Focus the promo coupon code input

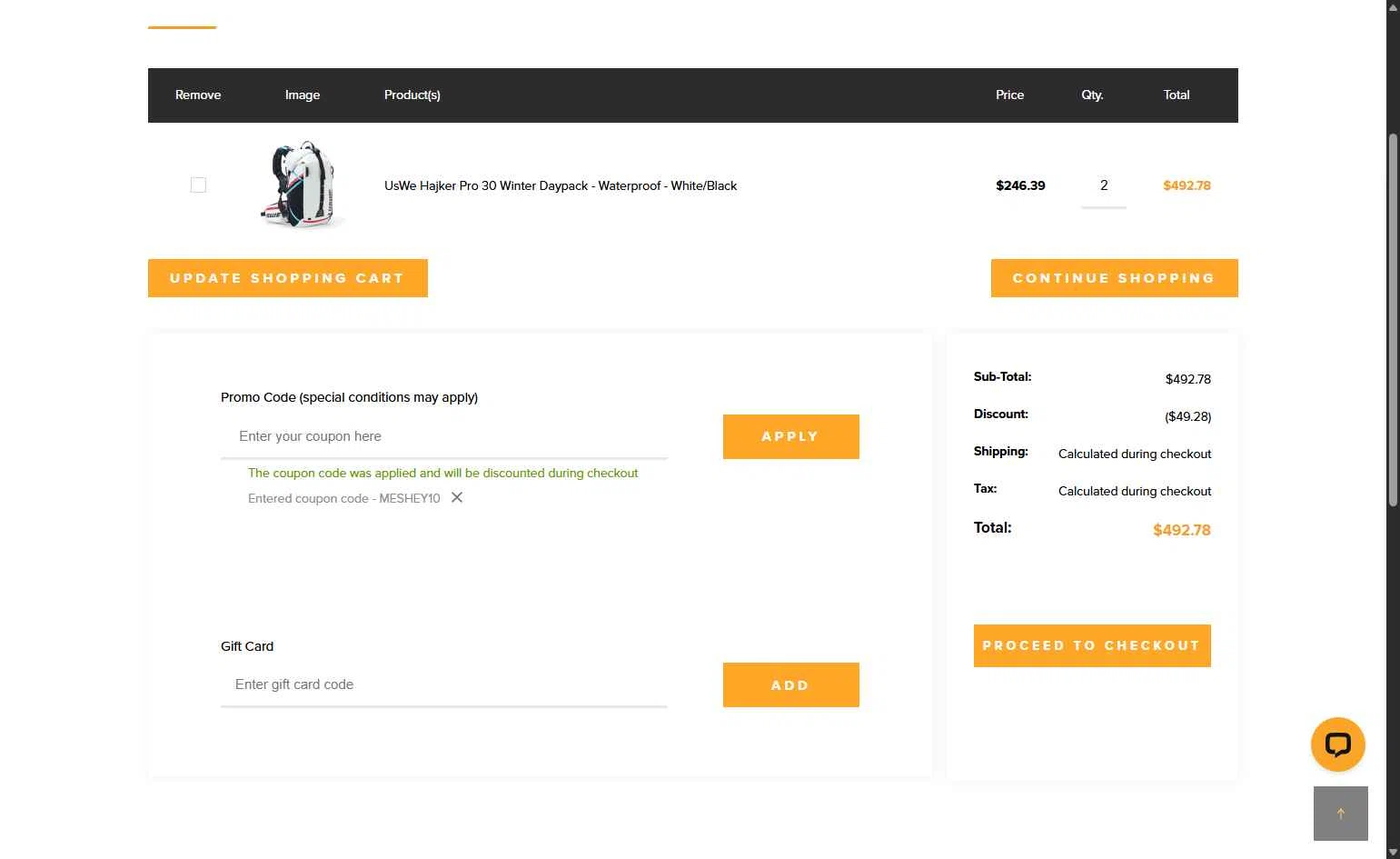tap(444, 436)
